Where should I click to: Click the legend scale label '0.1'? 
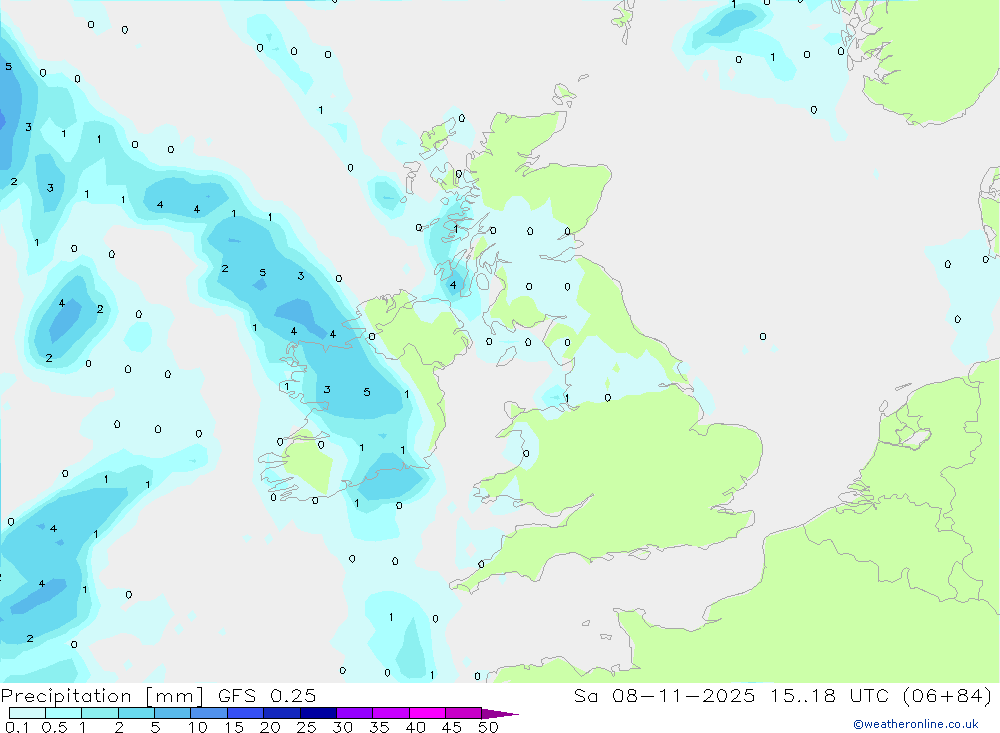[x=17, y=727]
